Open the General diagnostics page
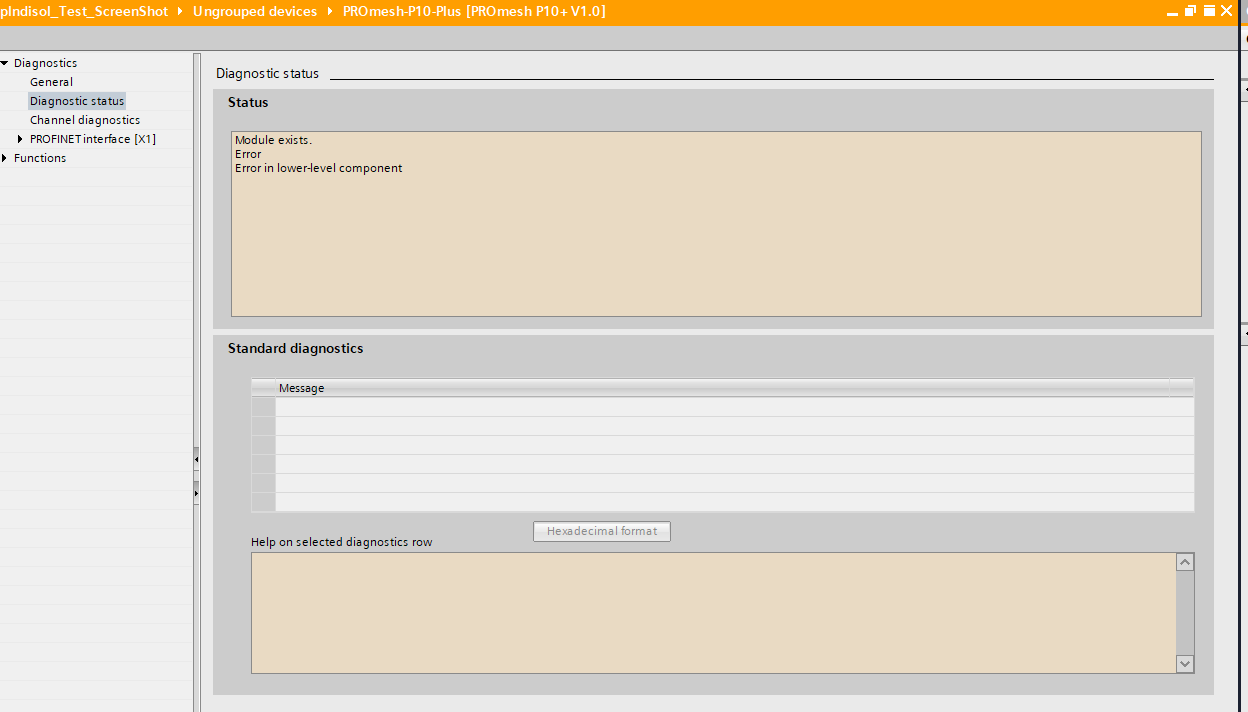This screenshot has height=712, width=1248. (x=51, y=82)
